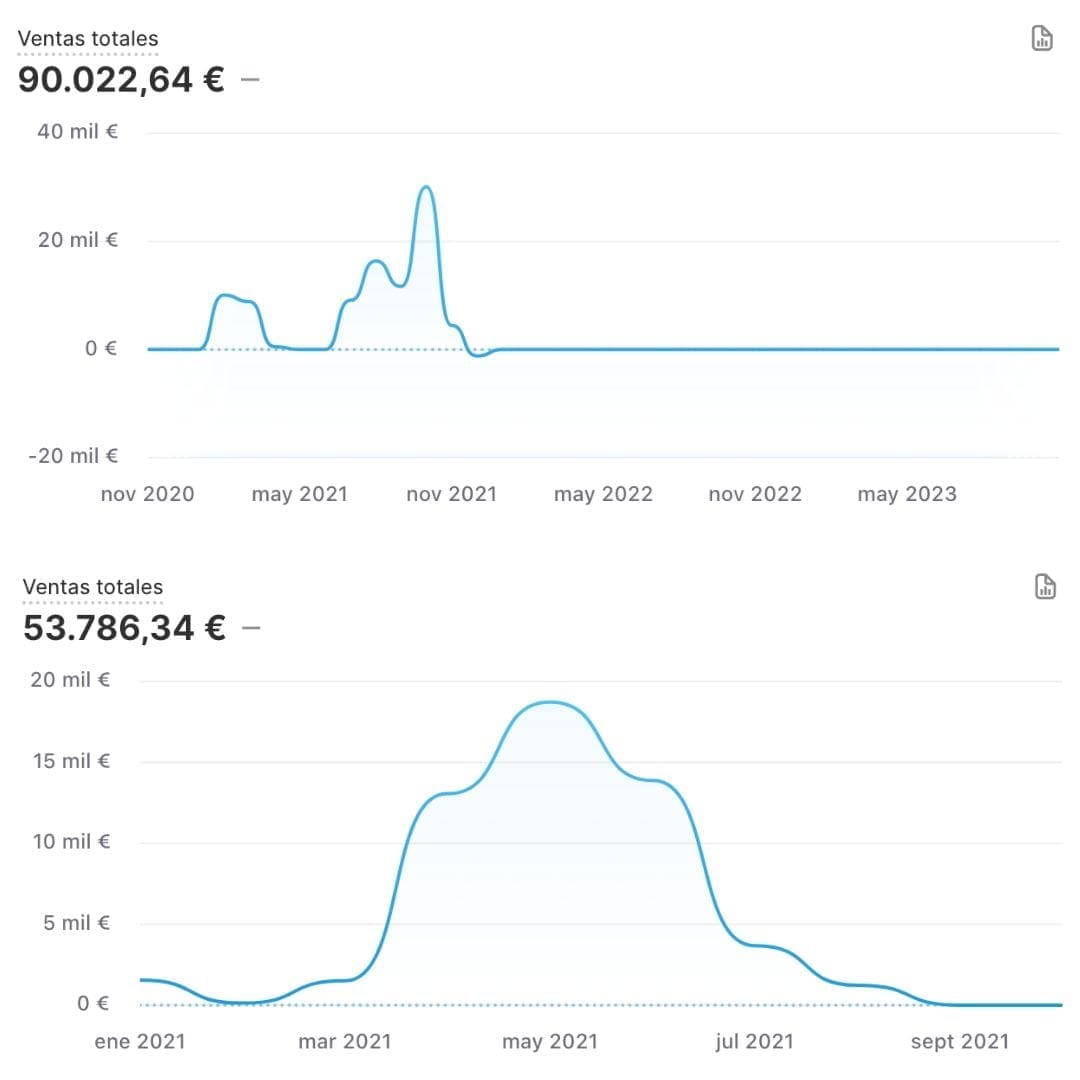Select sept 2021 axis label in lower chart
Image resolution: width=1080 pixels, height=1080 pixels.
coord(959,1041)
